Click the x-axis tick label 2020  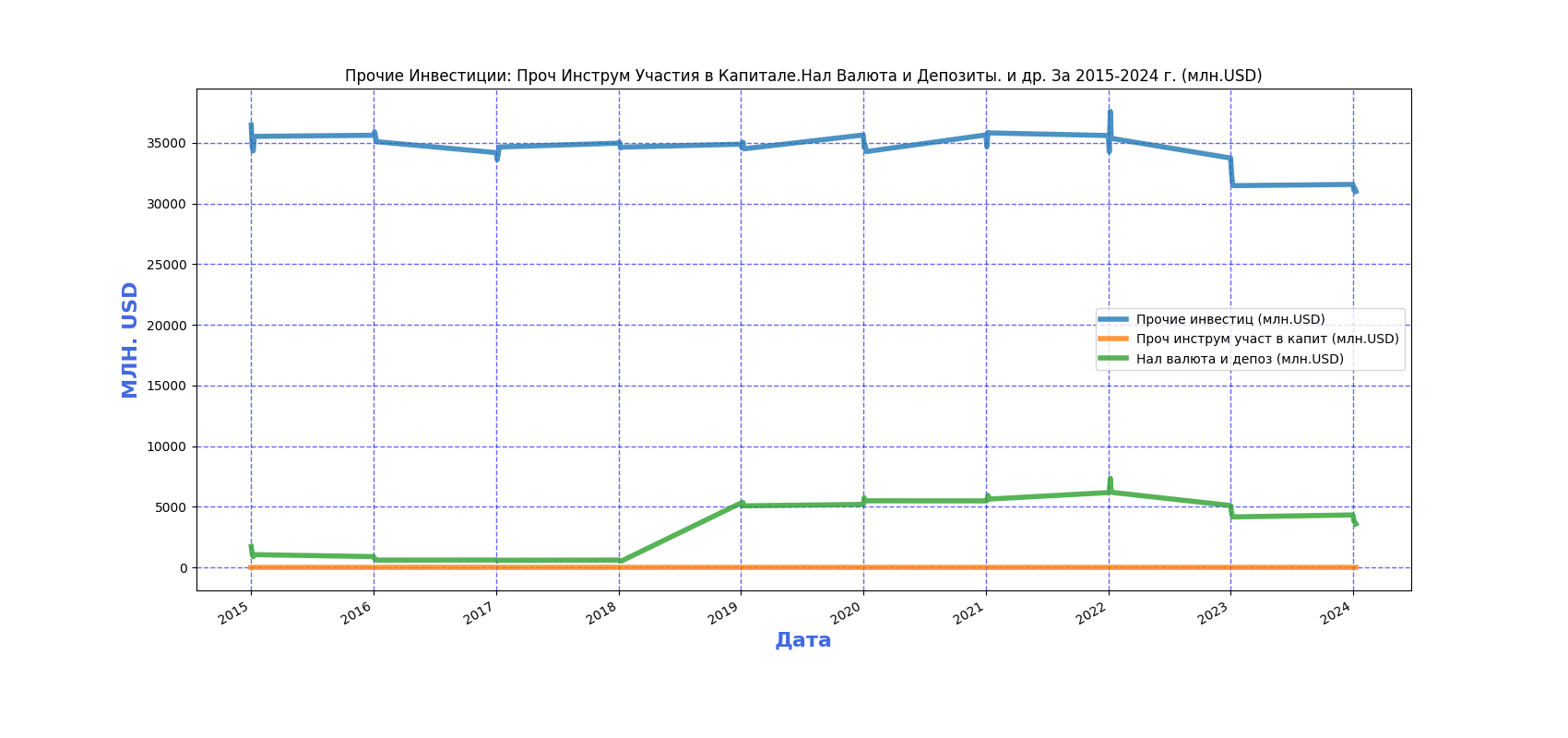[848, 613]
